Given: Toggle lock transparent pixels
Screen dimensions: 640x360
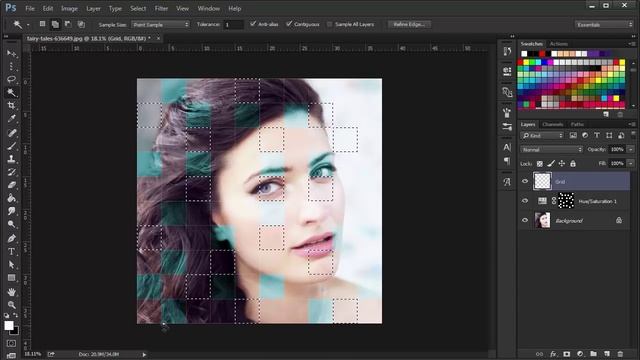Looking at the screenshot, I should [x=540, y=164].
